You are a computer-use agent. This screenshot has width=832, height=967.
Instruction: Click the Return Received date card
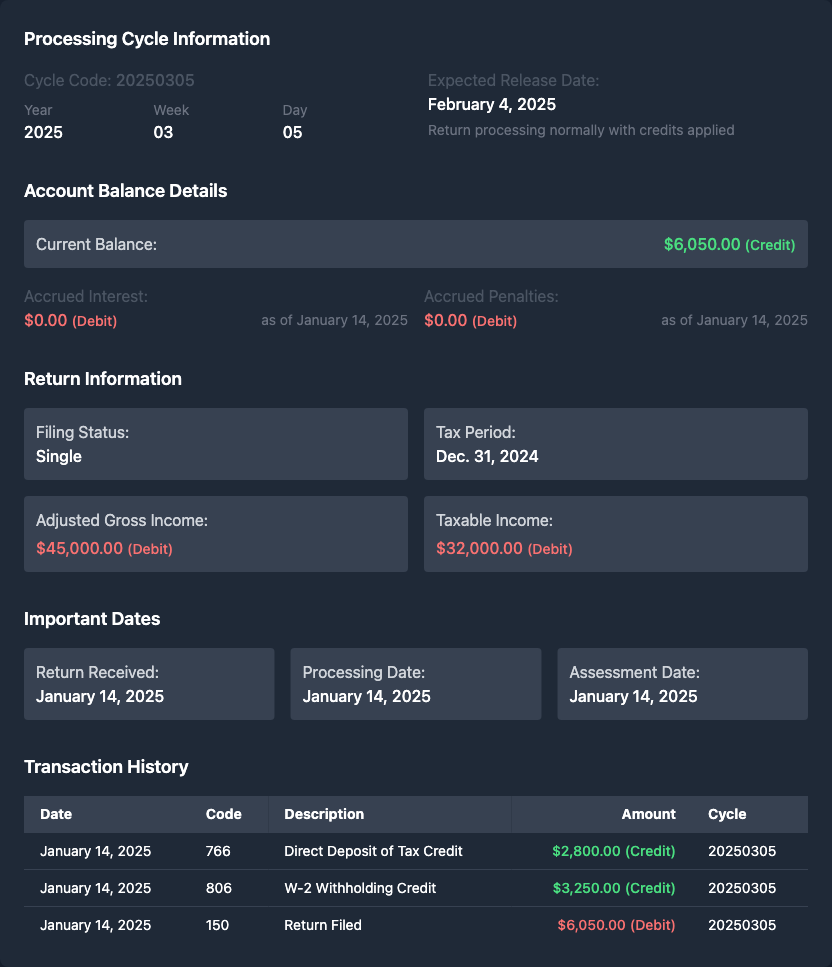(x=149, y=684)
